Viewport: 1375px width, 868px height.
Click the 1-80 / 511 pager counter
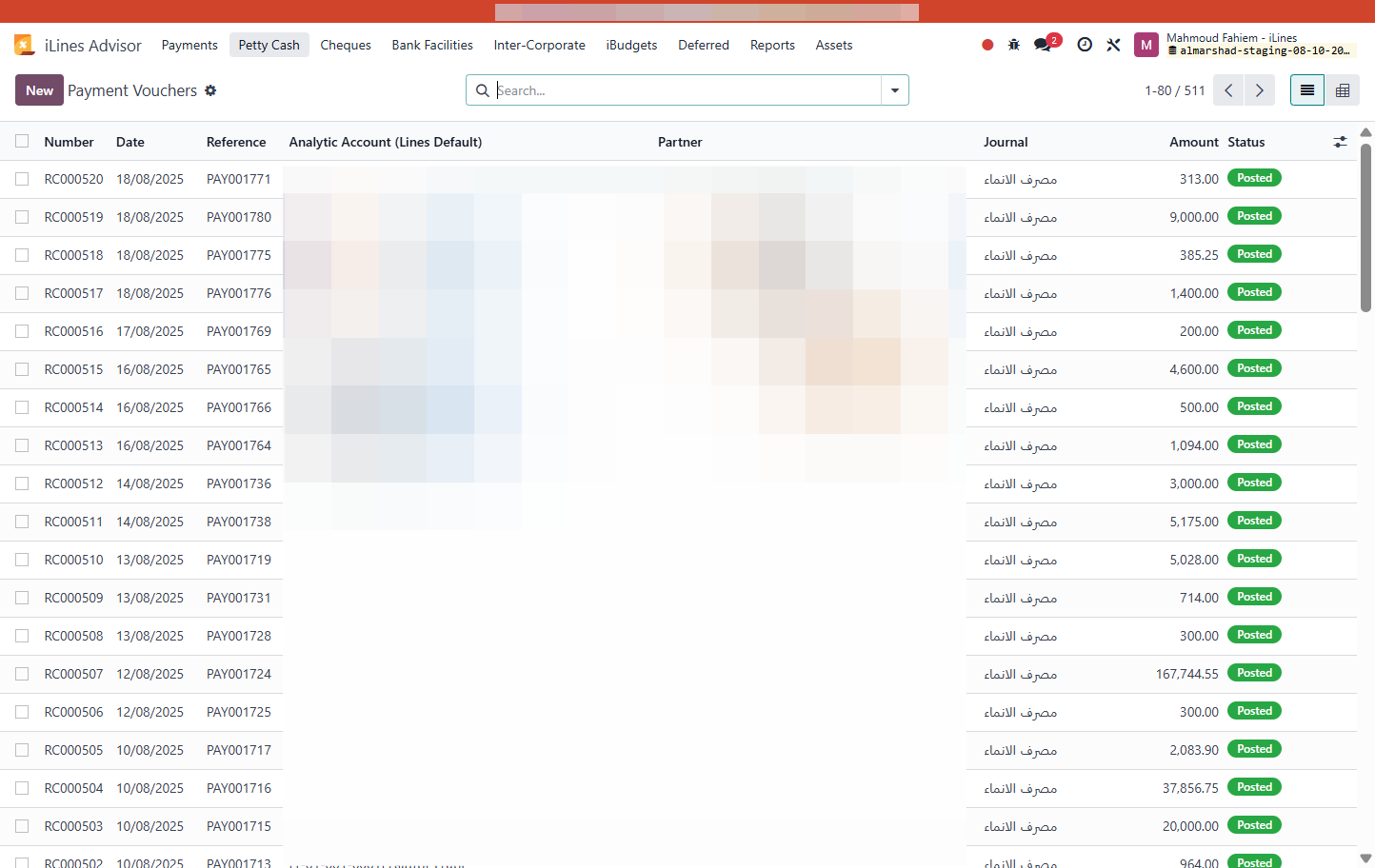tap(1175, 90)
